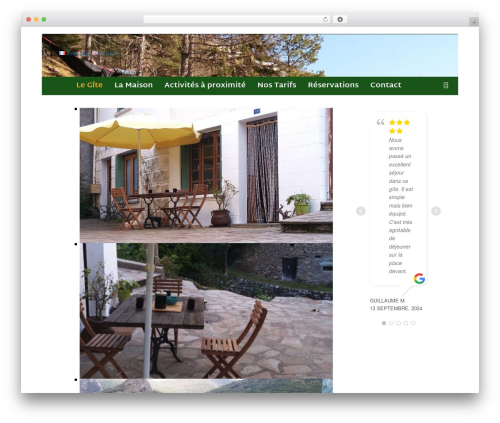Open Activités à proximité in the menu

click(205, 85)
